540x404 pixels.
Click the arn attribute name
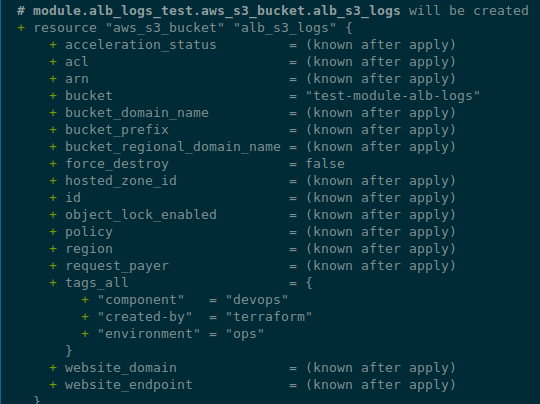77,79
